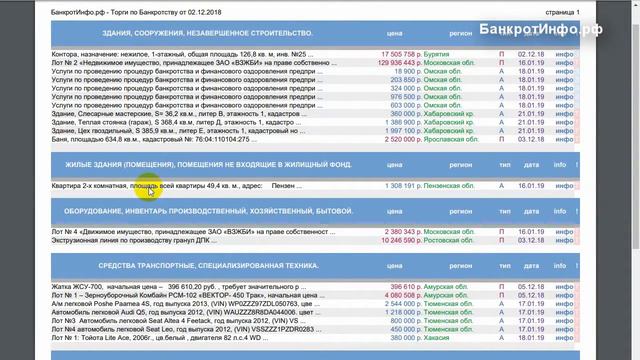
Task: Select Зерноуборочный Комбайн РСМ-102 description
Action: point(188,295)
